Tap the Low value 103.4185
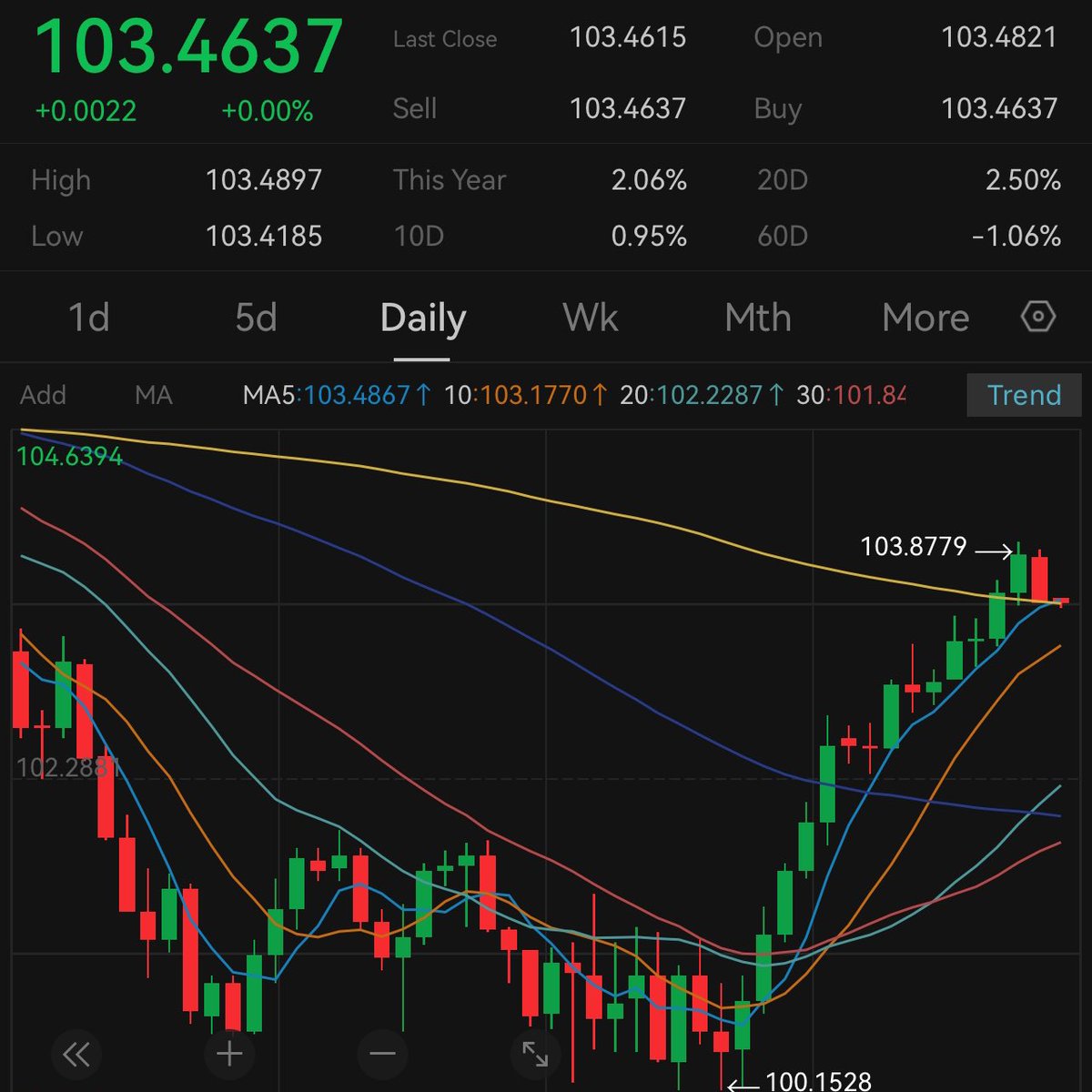This screenshot has height=1092, width=1092. (x=264, y=236)
